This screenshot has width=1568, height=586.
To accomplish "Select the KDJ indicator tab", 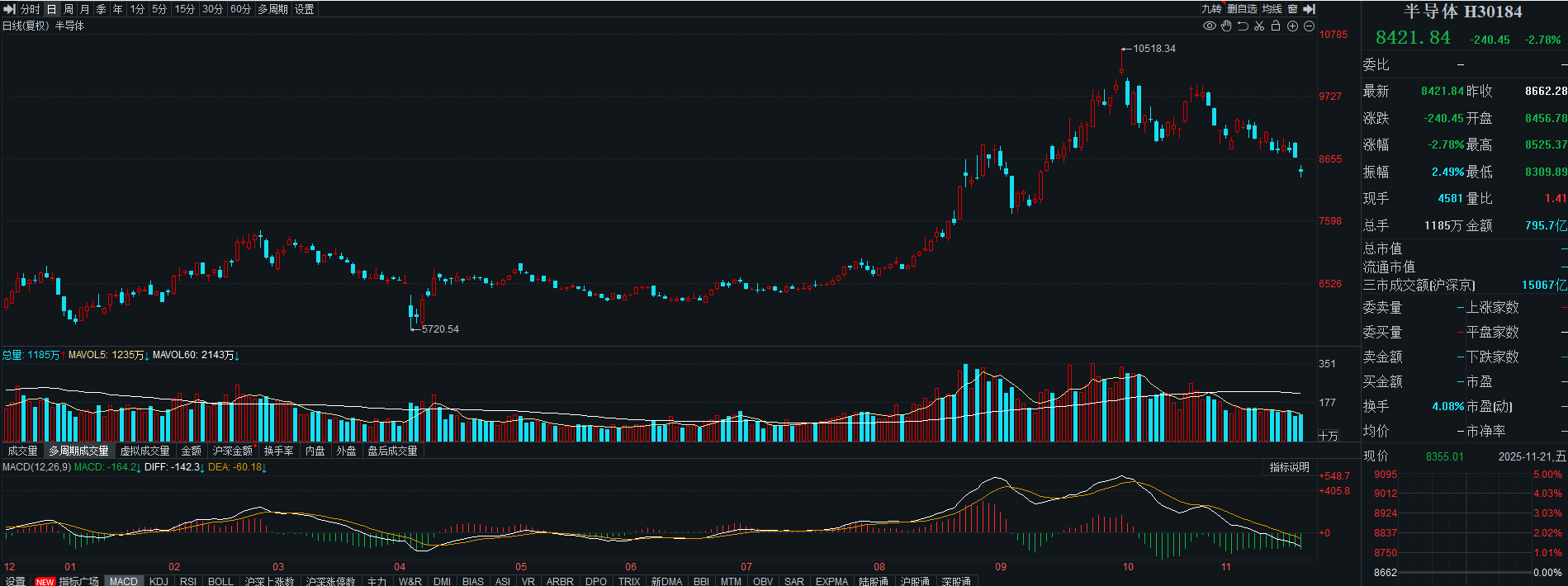I will tap(159, 580).
